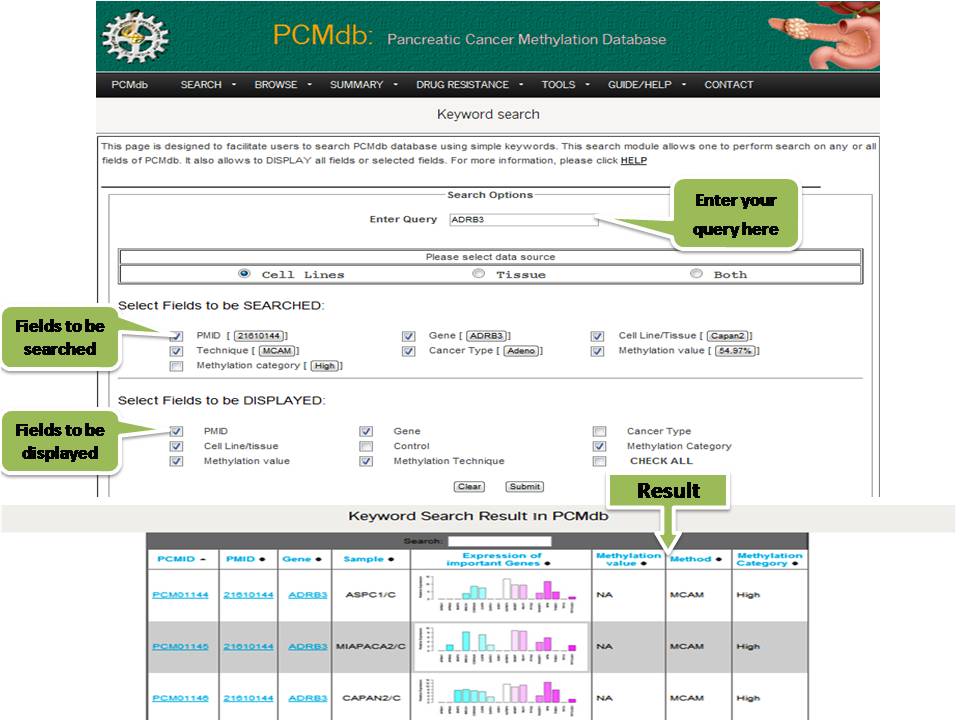Click the Enter Query text field
960x720 pixels.
pos(523,220)
